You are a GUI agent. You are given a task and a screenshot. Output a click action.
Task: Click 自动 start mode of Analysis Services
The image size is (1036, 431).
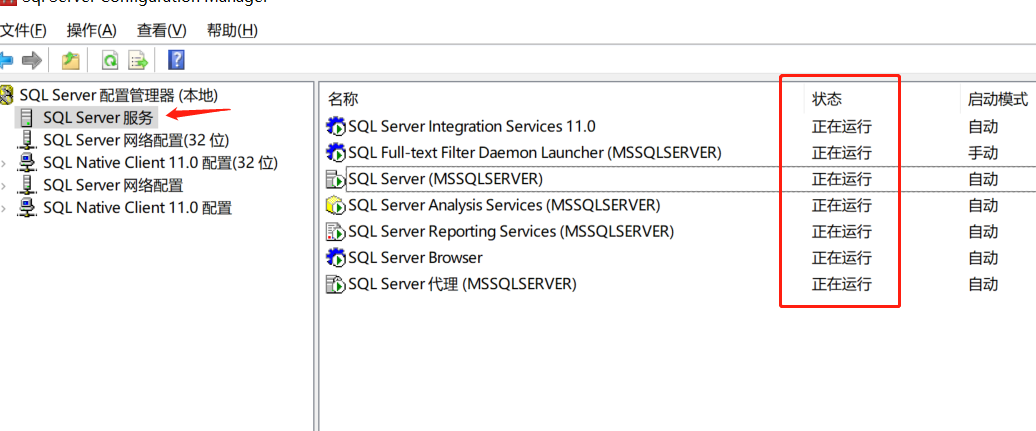point(983,206)
